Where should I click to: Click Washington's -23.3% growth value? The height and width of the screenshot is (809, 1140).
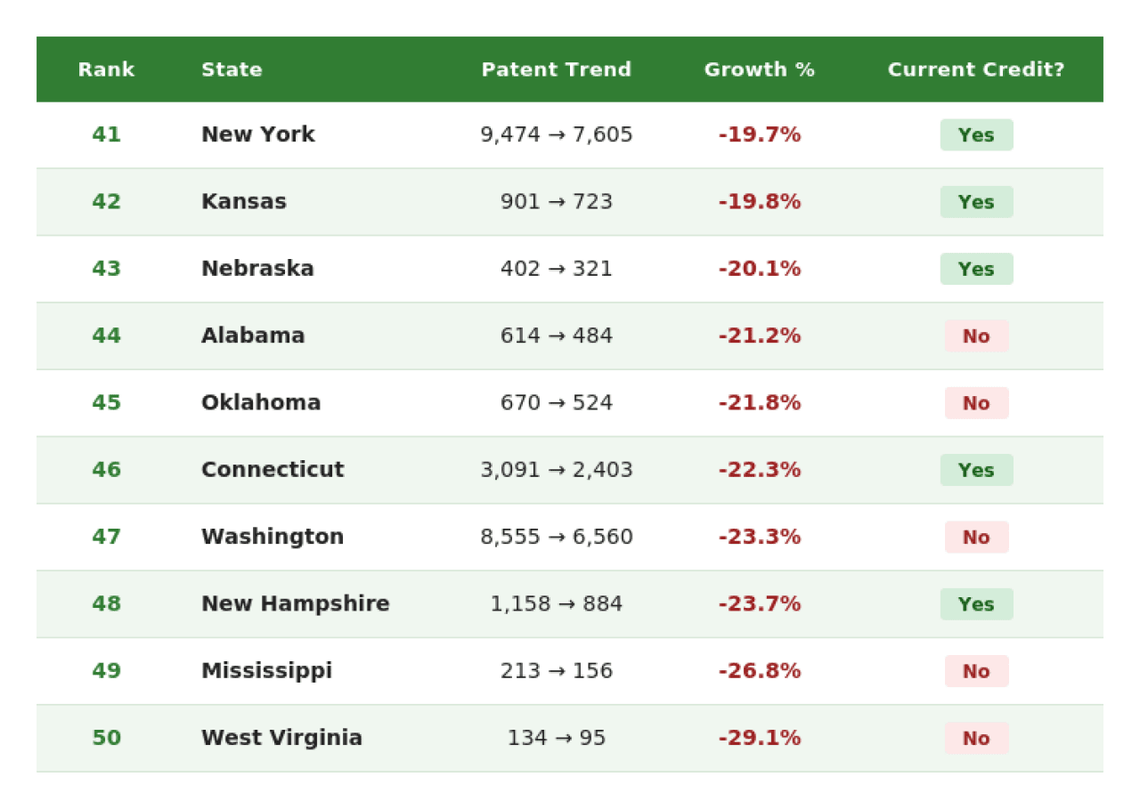pos(759,537)
